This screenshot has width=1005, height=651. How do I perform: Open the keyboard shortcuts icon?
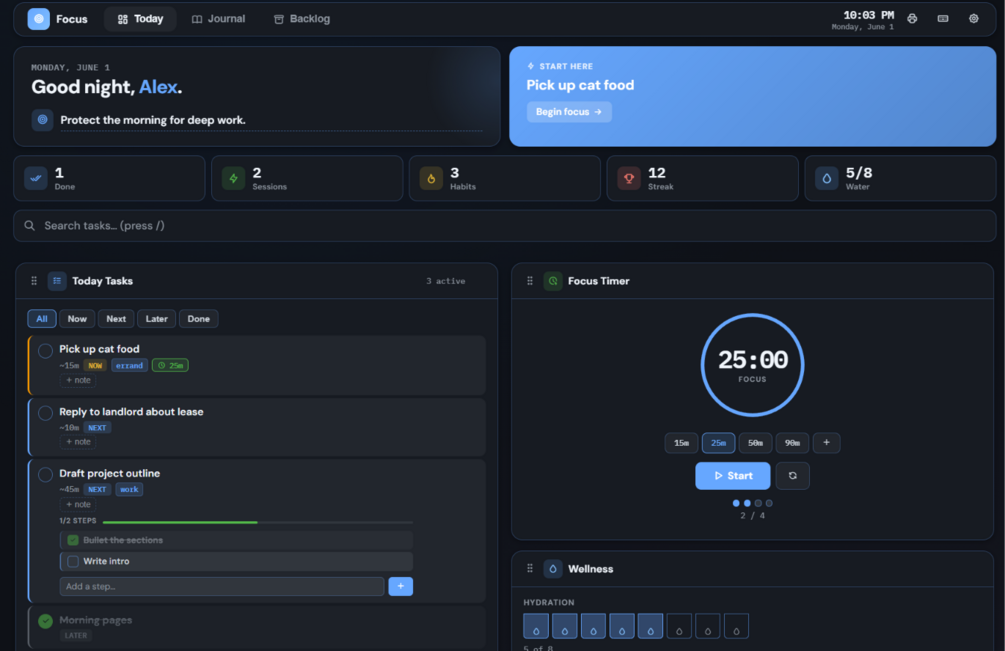point(943,19)
